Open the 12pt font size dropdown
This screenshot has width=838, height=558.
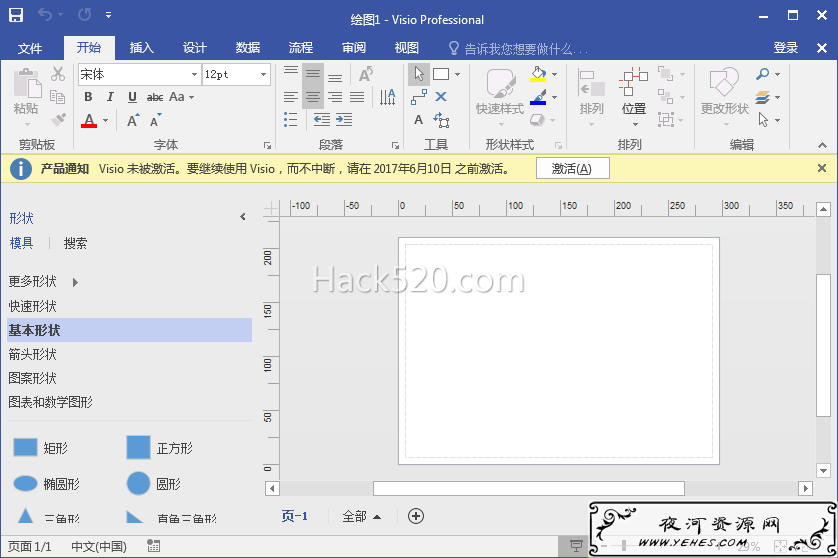tap(263, 74)
